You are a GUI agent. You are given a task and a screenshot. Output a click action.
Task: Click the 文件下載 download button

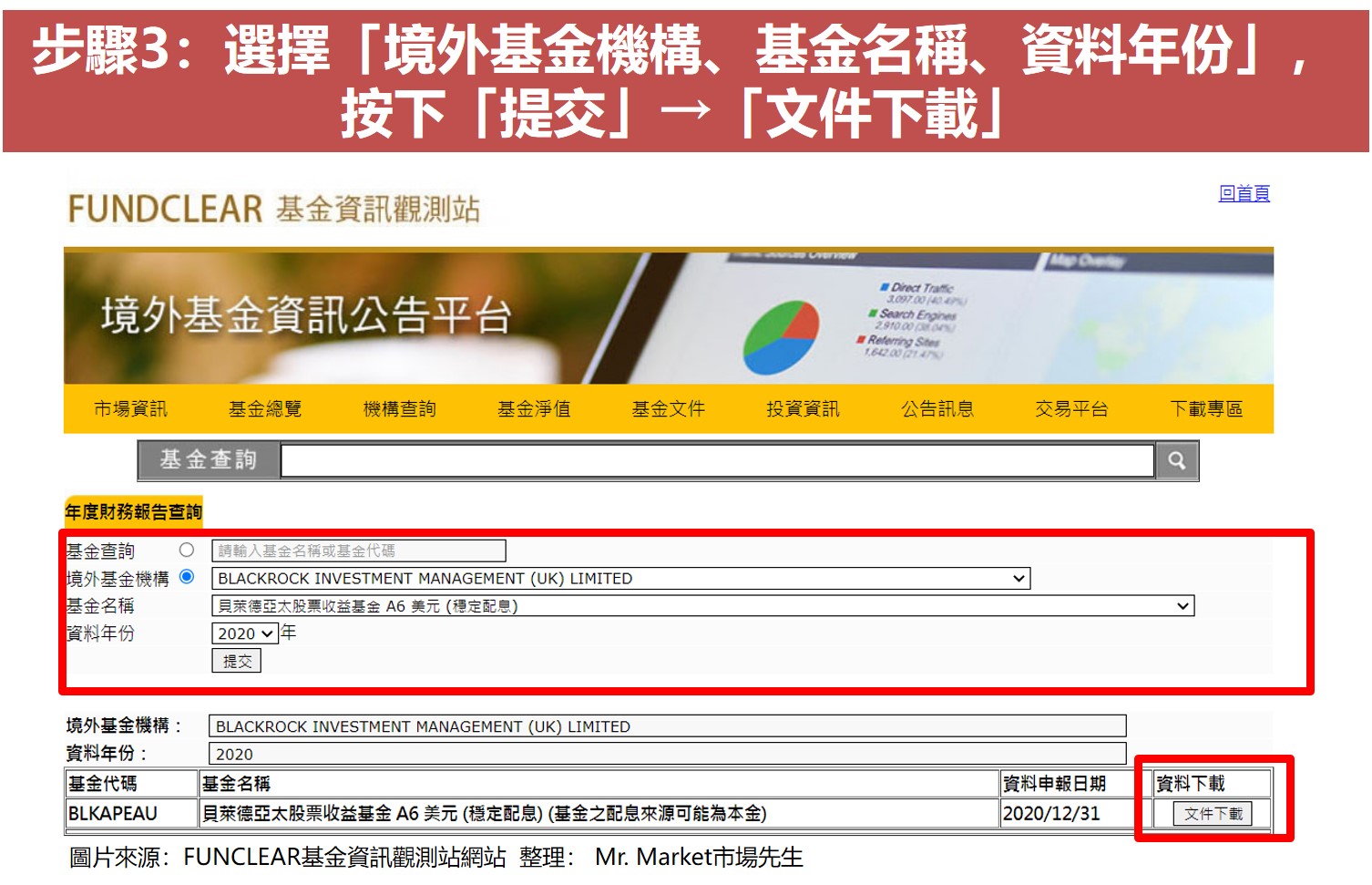1213,814
